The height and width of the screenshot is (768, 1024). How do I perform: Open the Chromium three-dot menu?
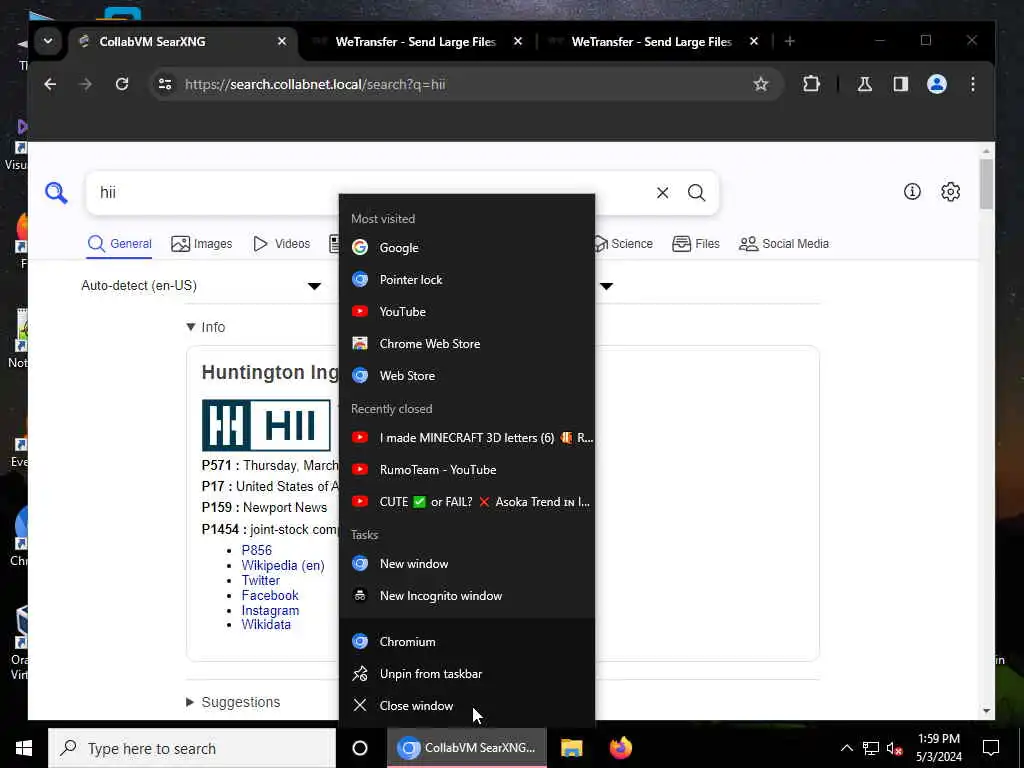click(972, 84)
